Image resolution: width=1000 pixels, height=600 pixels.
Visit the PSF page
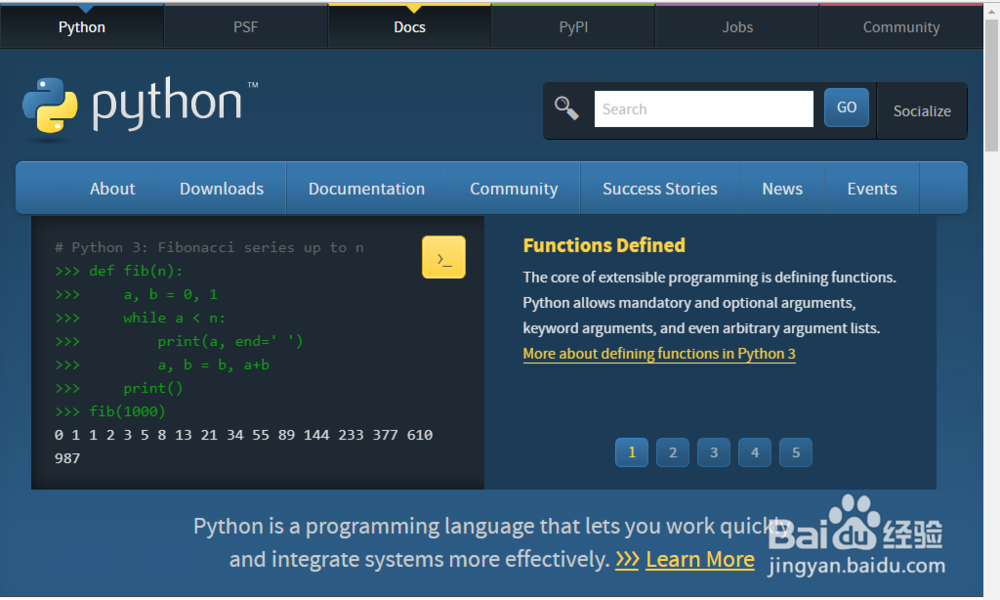pyautogui.click(x=245, y=27)
